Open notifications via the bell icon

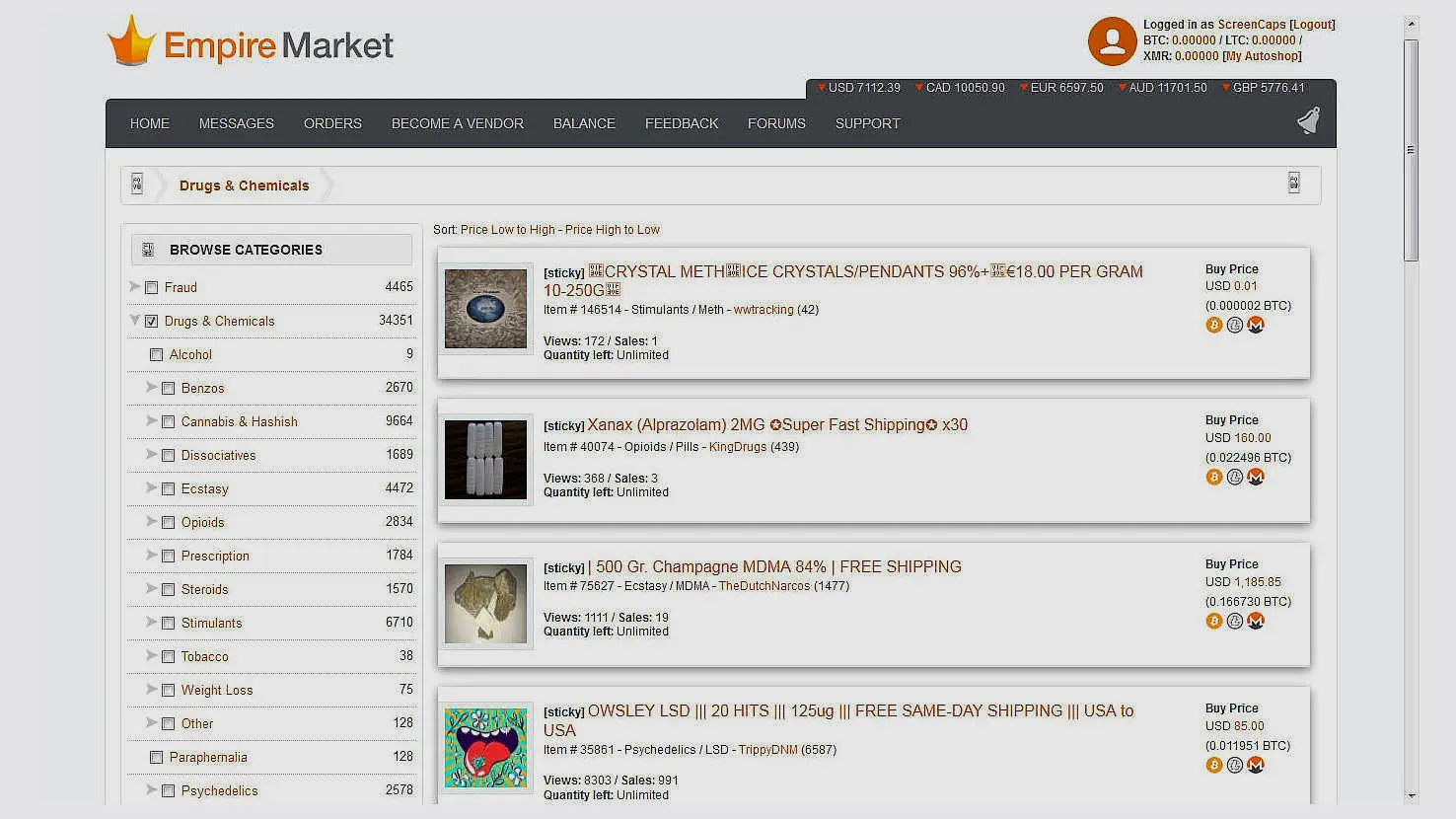1308,120
